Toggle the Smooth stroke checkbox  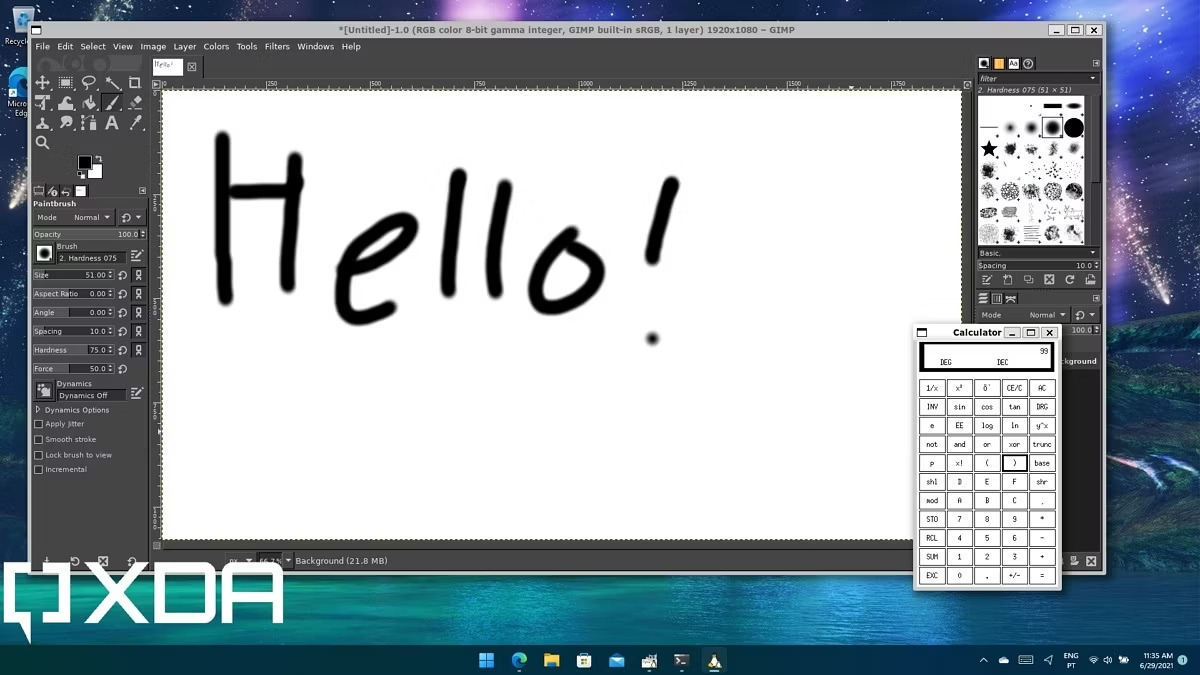pyautogui.click(x=39, y=439)
